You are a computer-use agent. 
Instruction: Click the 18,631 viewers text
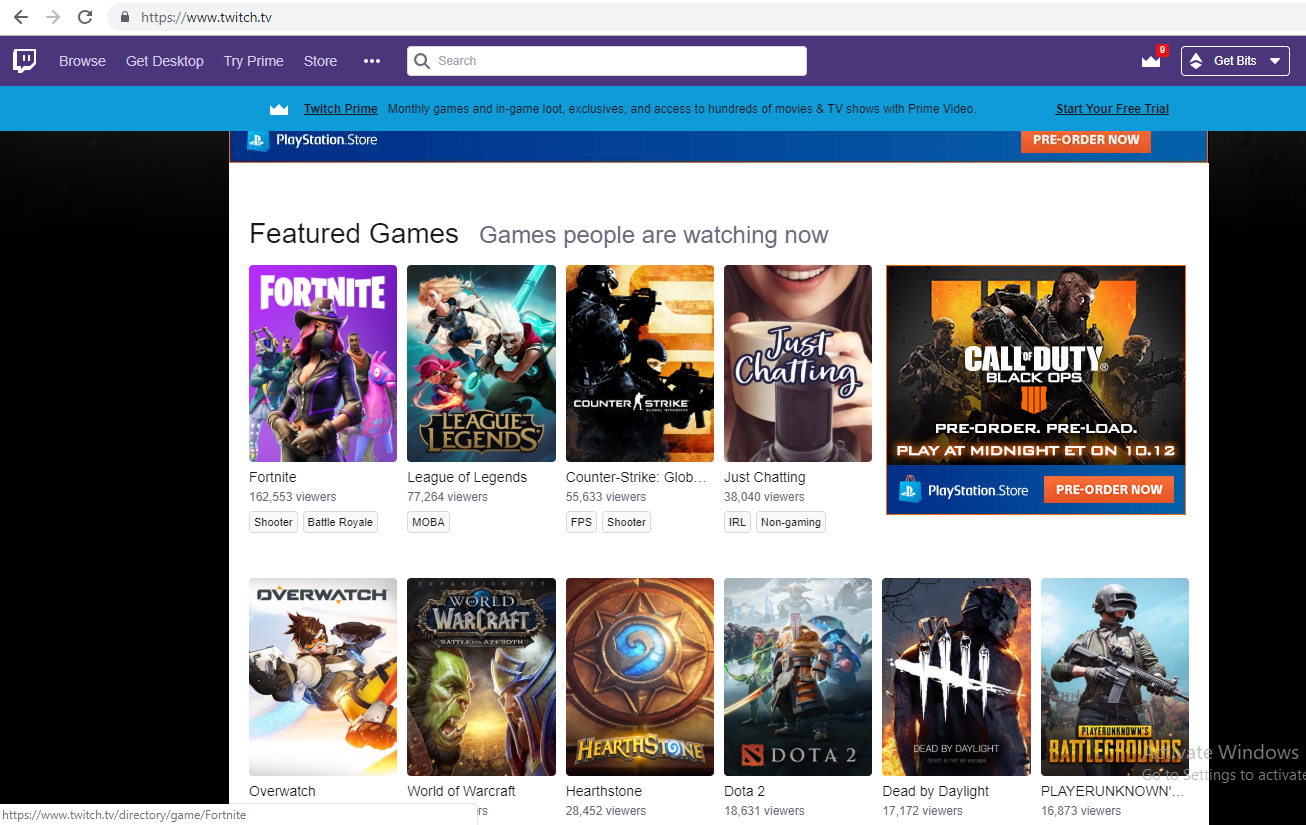coord(764,811)
